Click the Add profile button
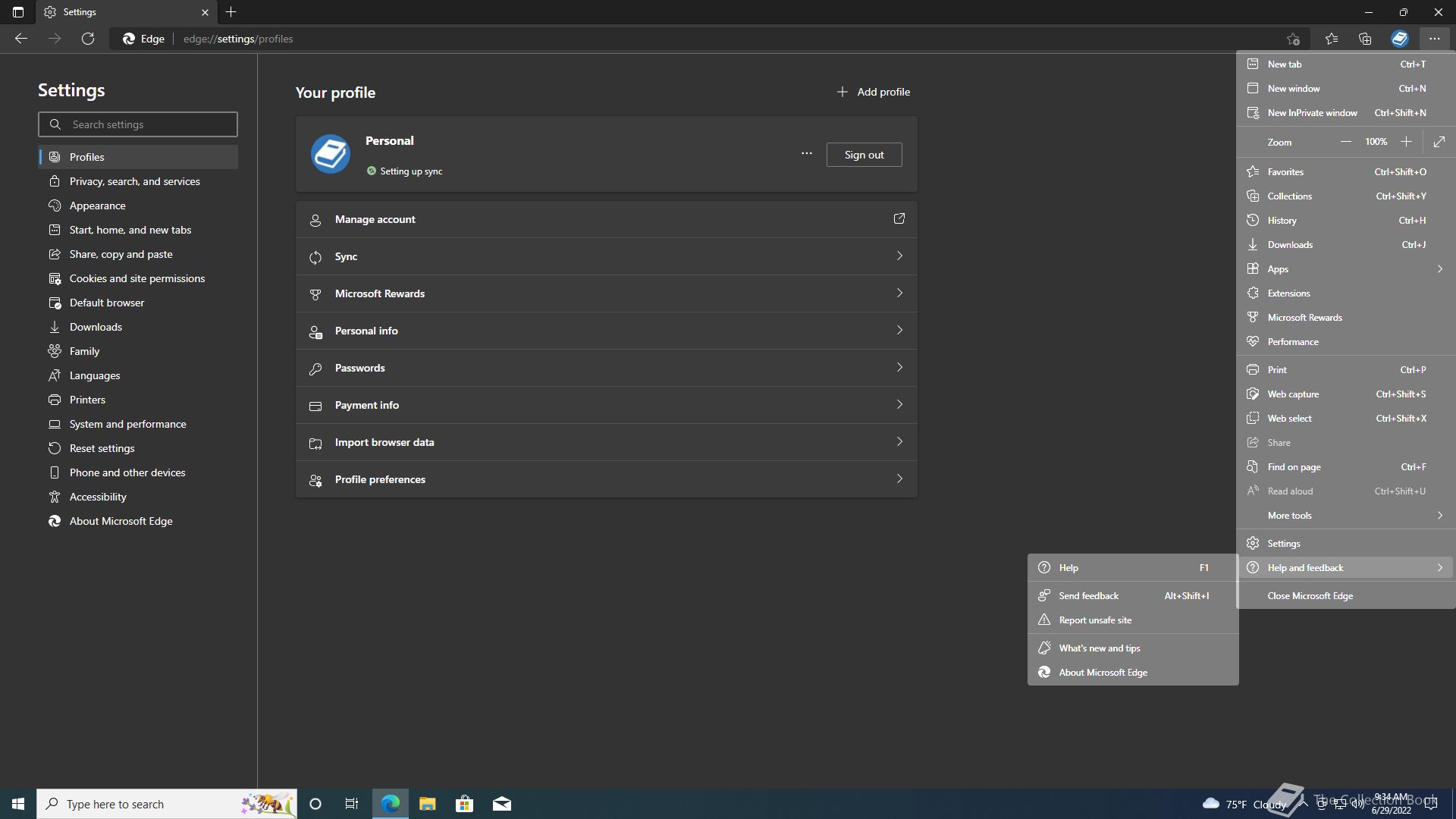The width and height of the screenshot is (1456, 819). tap(874, 92)
